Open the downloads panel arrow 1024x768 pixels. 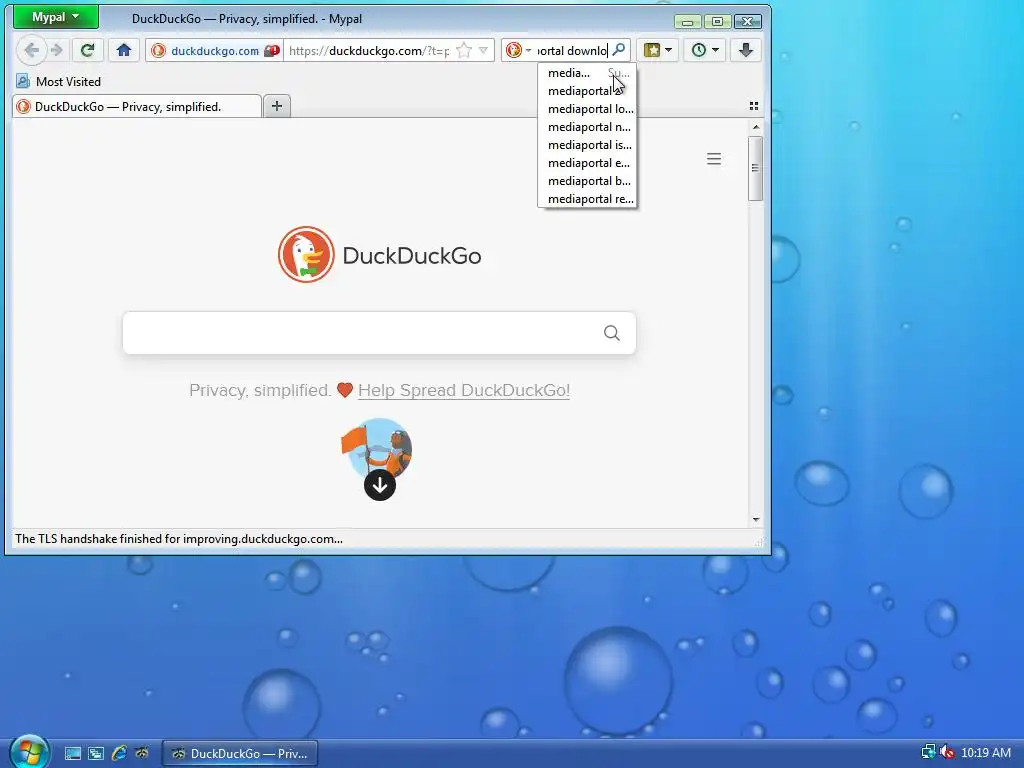[746, 50]
